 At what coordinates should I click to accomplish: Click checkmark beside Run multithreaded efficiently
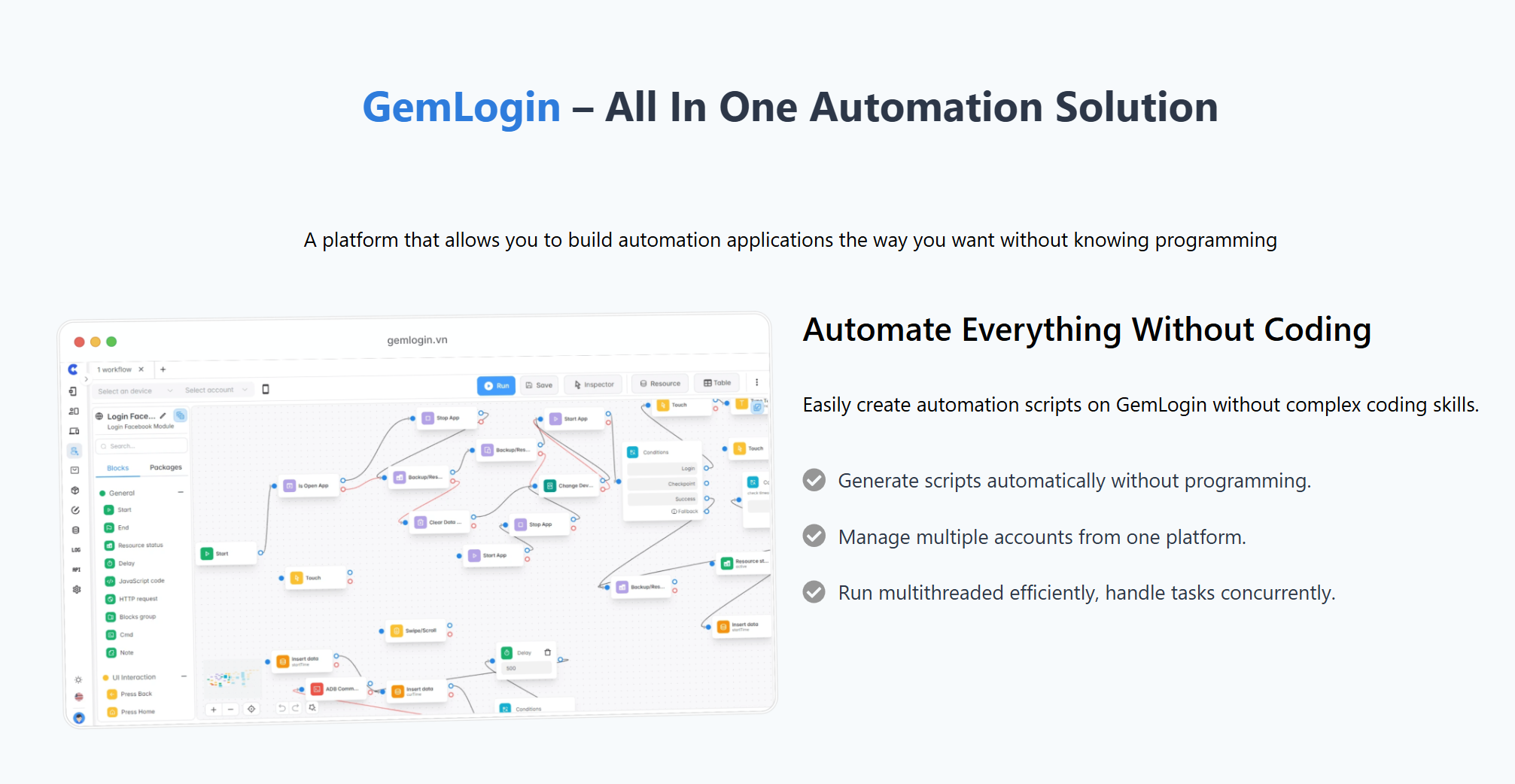pos(814,592)
